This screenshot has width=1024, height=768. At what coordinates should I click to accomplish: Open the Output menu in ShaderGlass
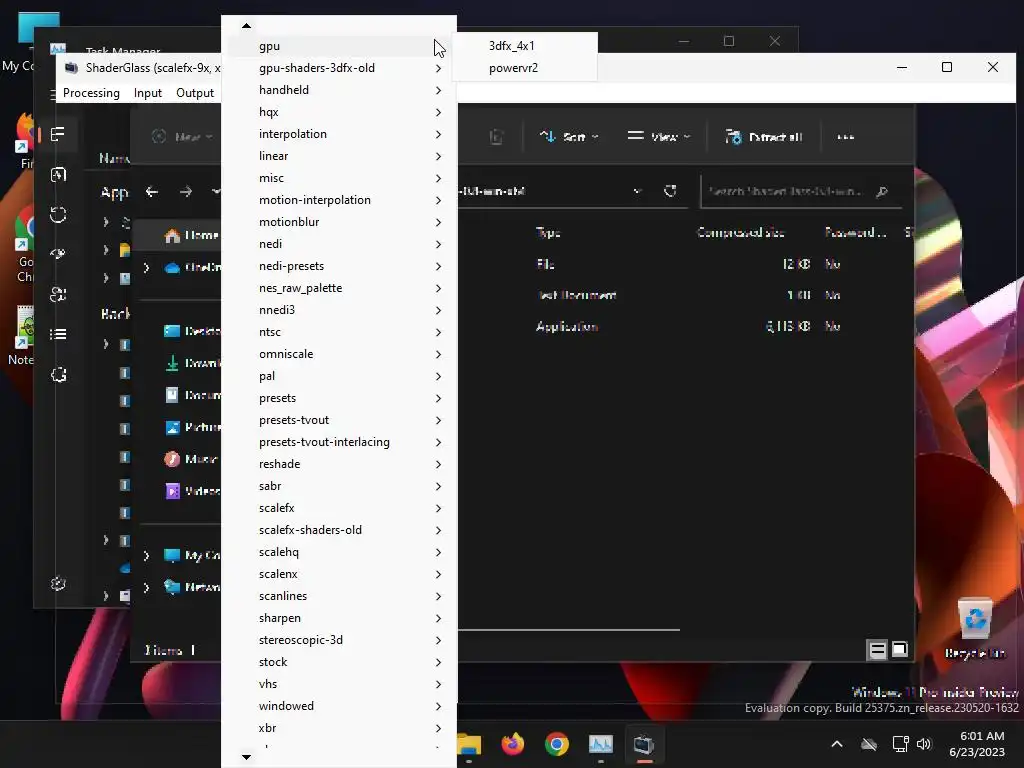[195, 93]
